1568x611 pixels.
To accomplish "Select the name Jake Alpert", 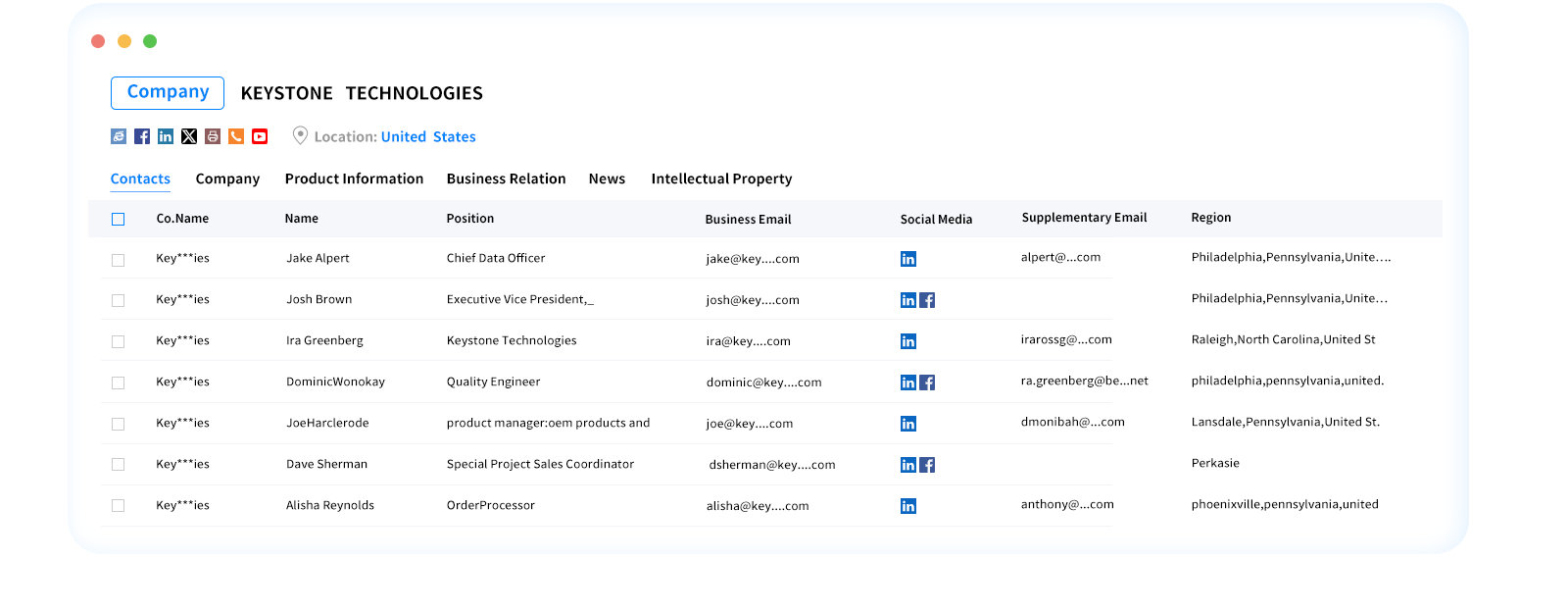I will pos(318,259).
